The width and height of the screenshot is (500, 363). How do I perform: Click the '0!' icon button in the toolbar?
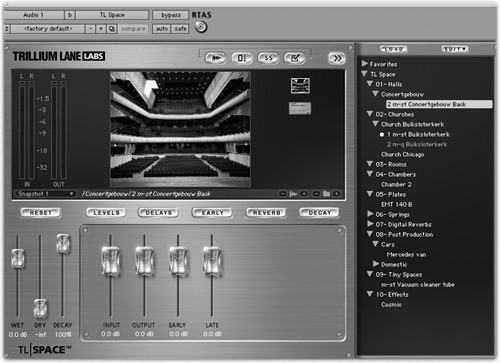pyautogui.click(x=242, y=58)
